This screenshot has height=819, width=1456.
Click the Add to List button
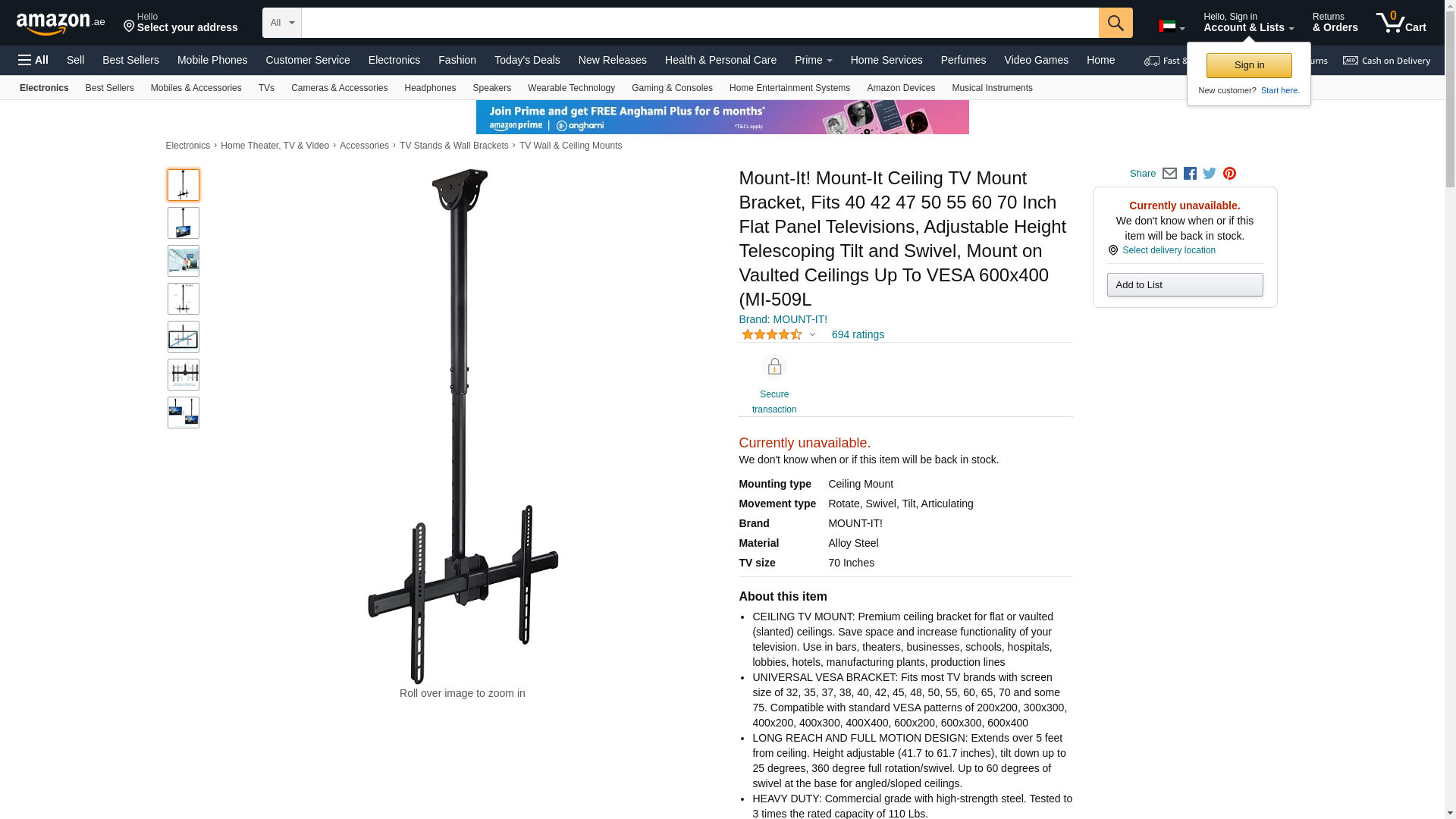(x=1185, y=285)
